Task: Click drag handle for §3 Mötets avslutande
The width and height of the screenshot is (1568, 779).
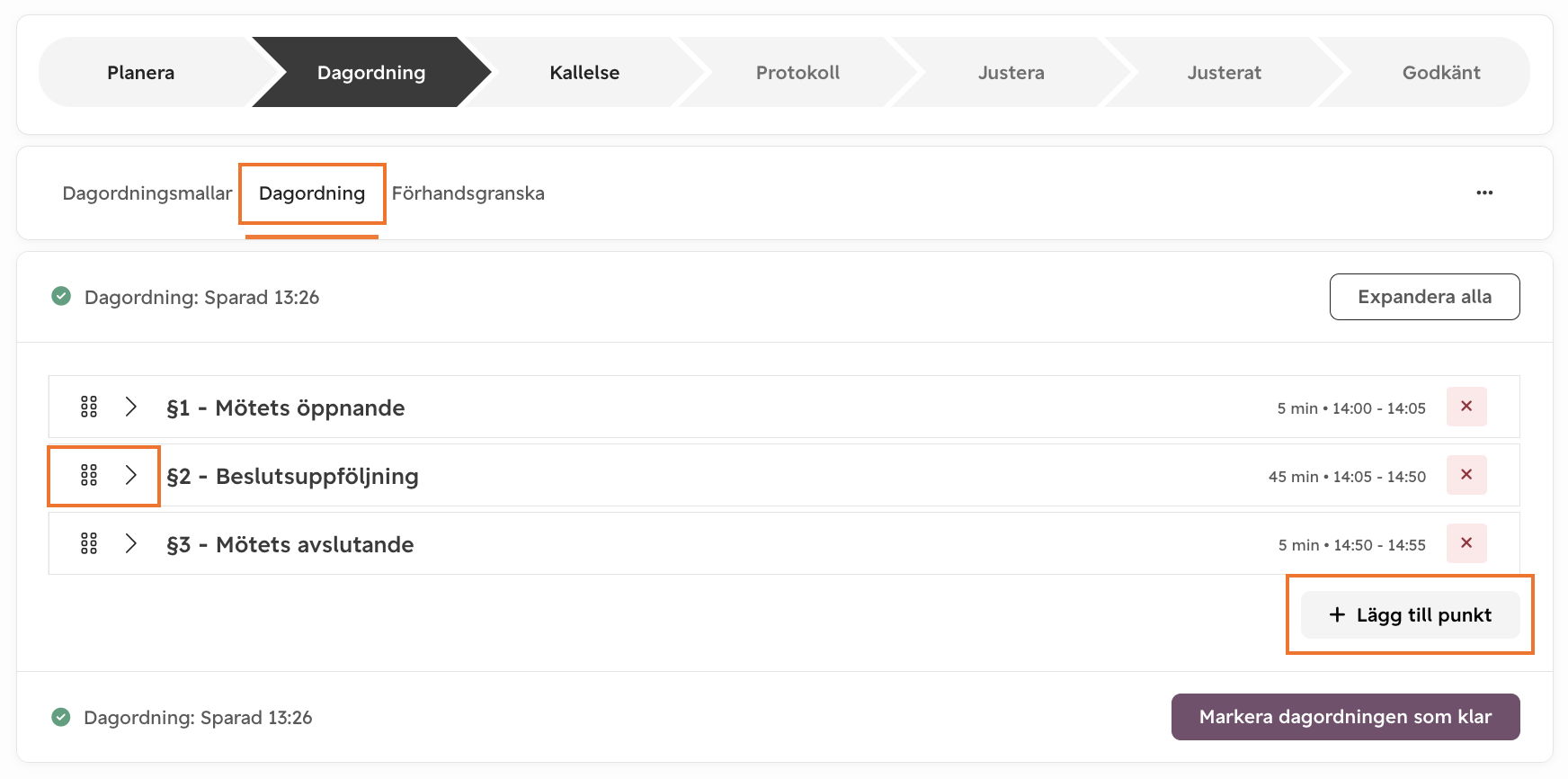Action: (x=89, y=543)
